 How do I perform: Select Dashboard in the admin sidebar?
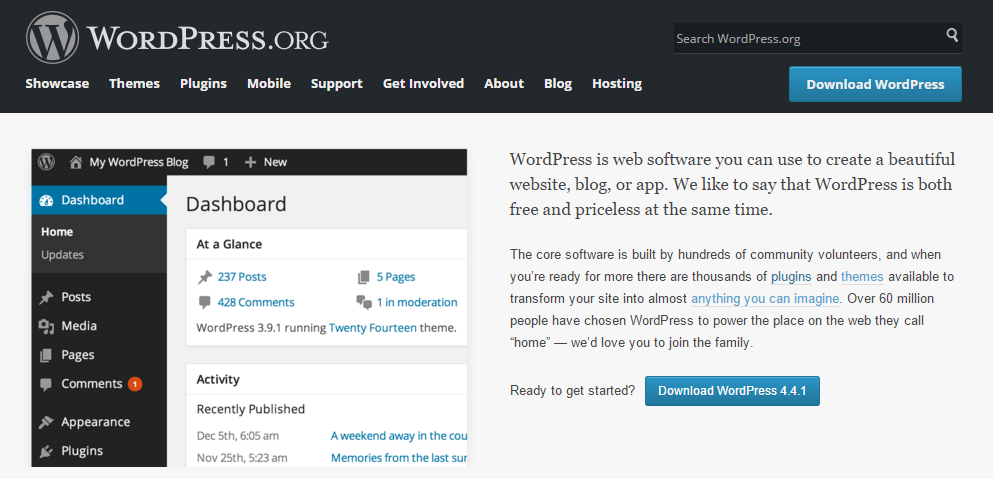[x=99, y=200]
